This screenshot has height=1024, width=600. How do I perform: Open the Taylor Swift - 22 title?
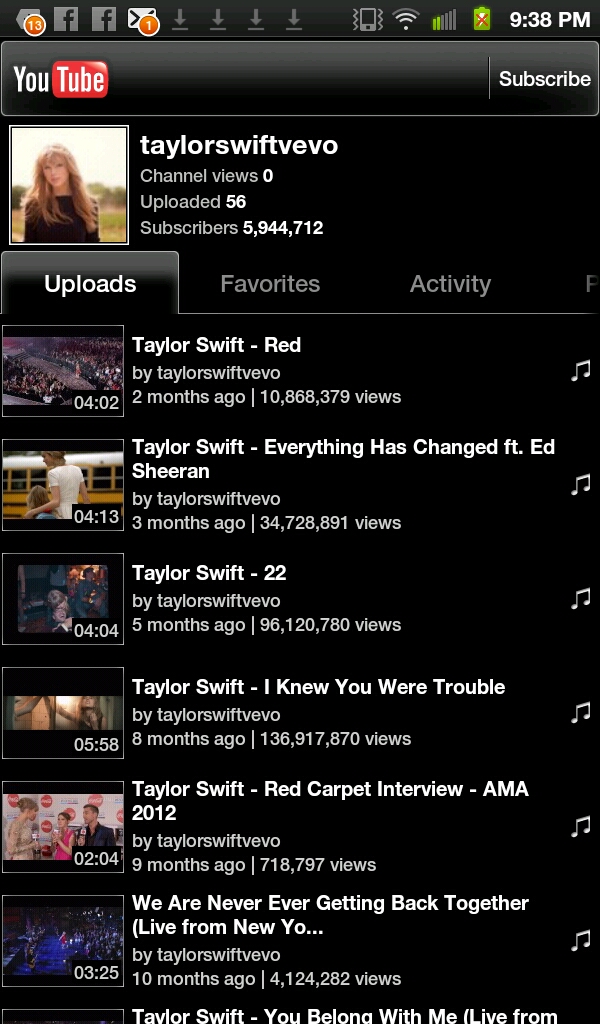click(209, 573)
